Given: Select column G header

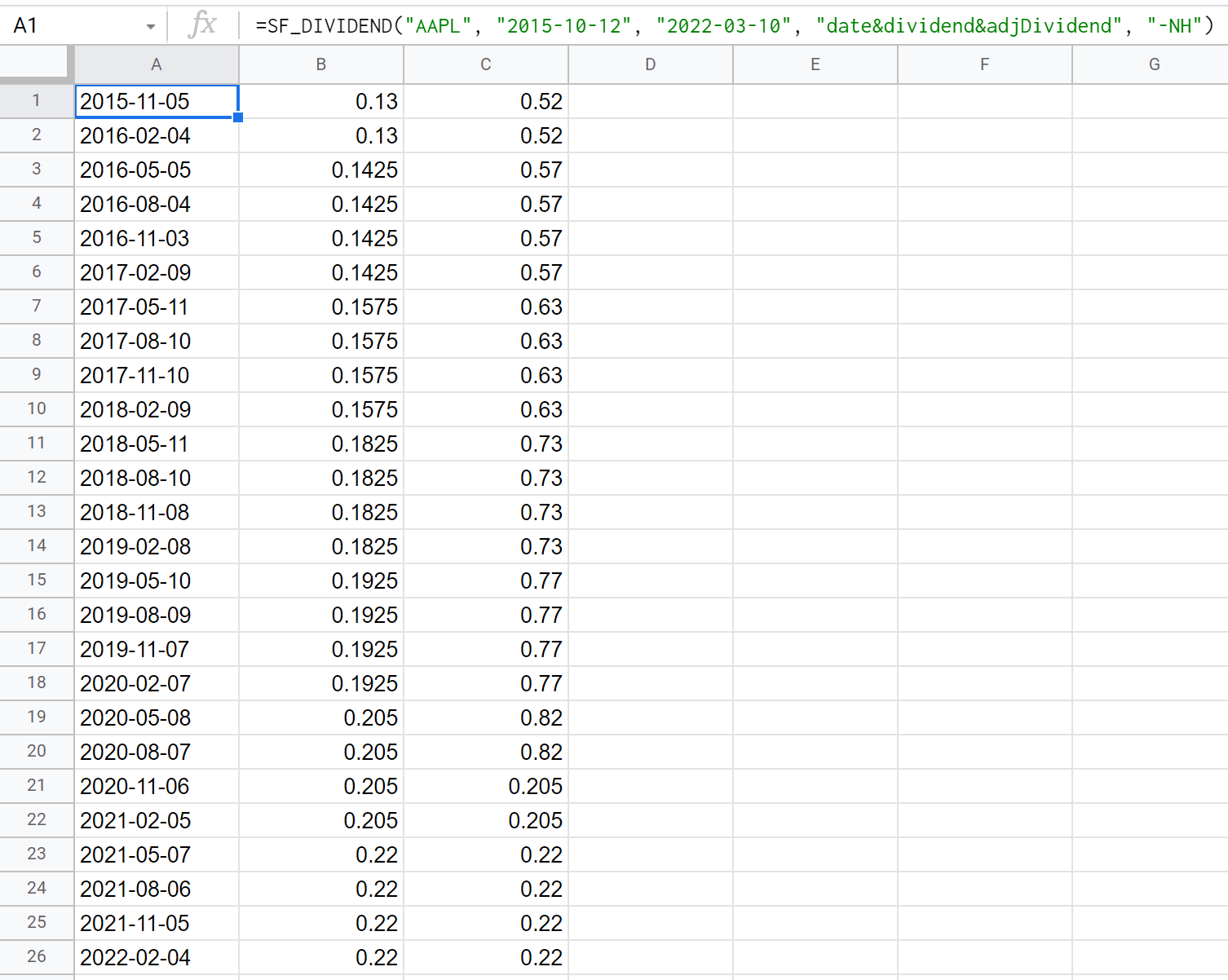Looking at the screenshot, I should pos(1151,64).
